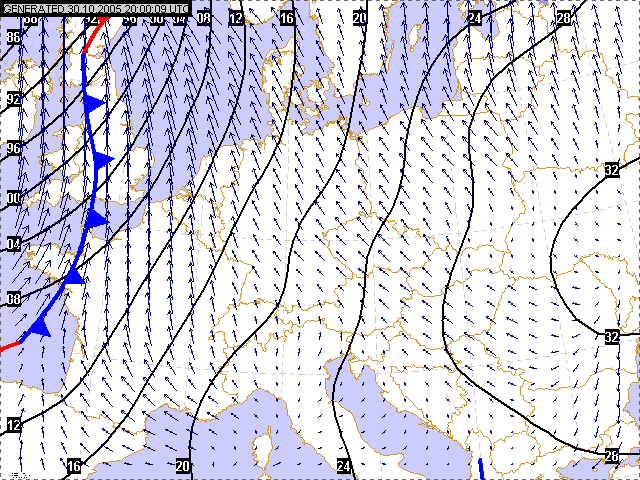Click the topmost blue cold front triangle
This screenshot has width=640, height=480.
point(94,103)
